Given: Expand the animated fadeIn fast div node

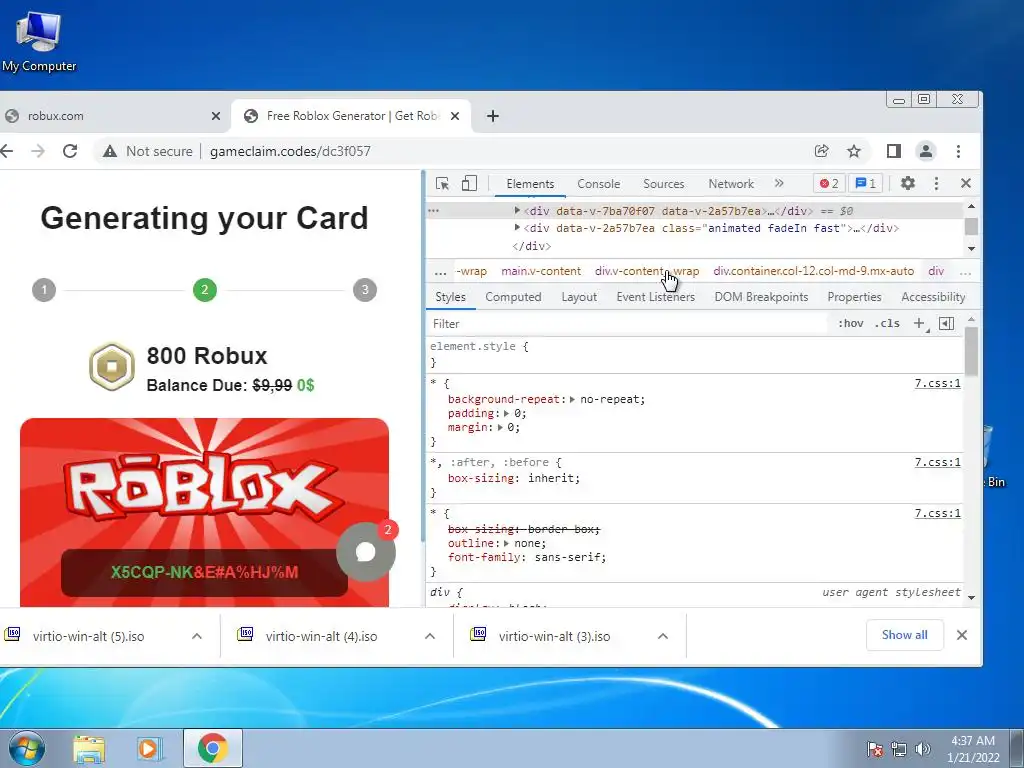Looking at the screenshot, I should 517,227.
